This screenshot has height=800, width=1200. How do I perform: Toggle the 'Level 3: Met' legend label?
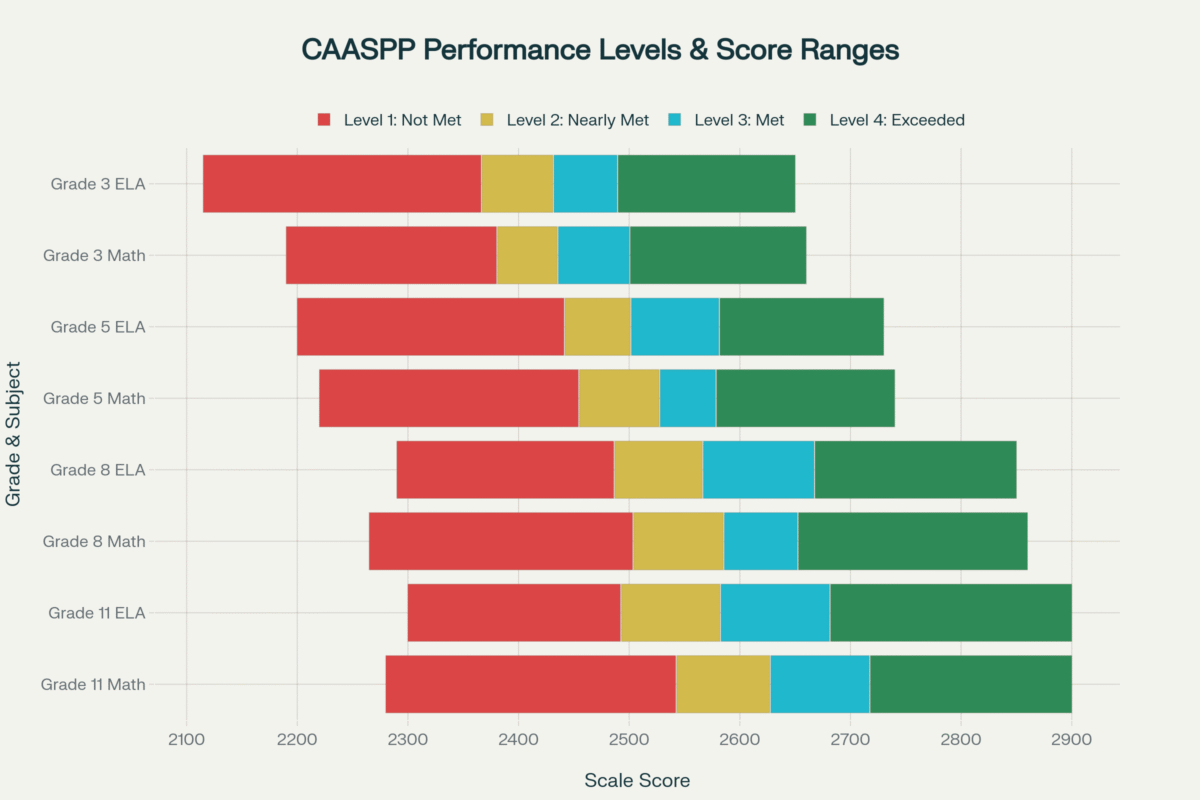pyautogui.click(x=739, y=120)
